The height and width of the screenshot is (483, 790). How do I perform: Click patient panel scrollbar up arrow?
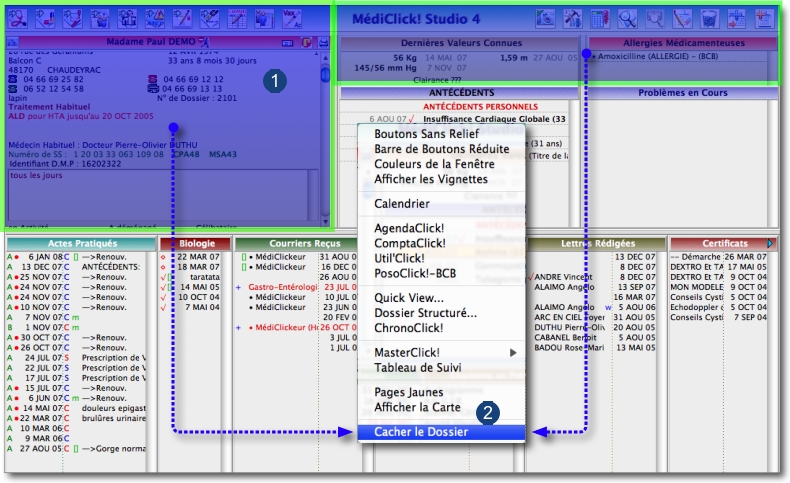(x=325, y=59)
